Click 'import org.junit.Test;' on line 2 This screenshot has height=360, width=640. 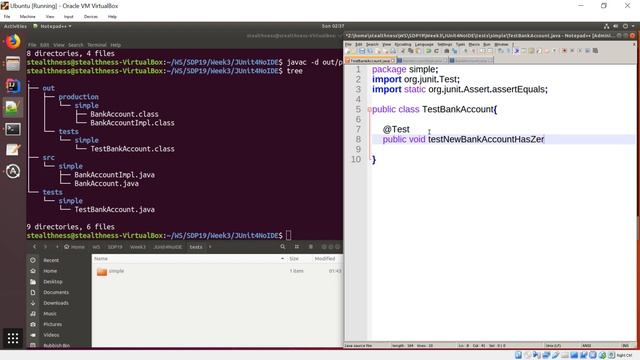[x=416, y=79]
